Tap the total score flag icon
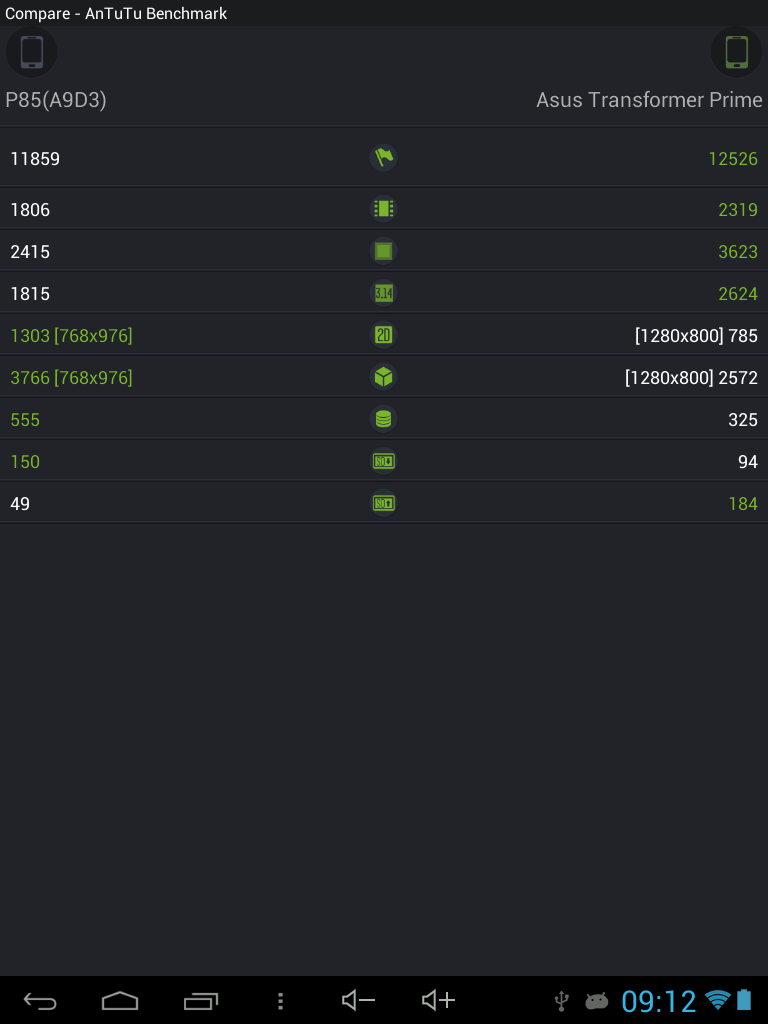The image size is (768, 1024). click(383, 158)
